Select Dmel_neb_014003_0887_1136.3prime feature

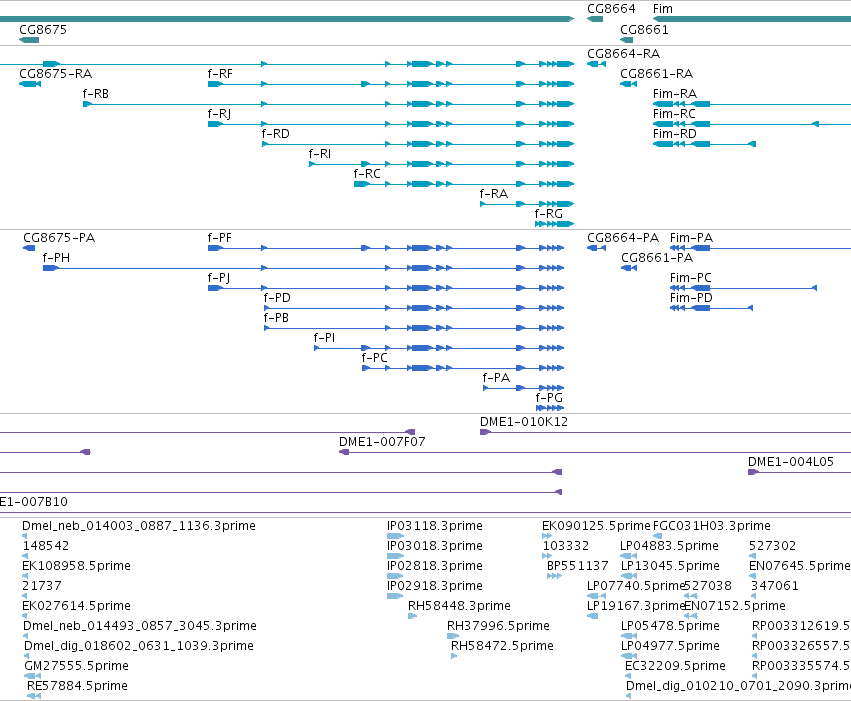[x=139, y=526]
